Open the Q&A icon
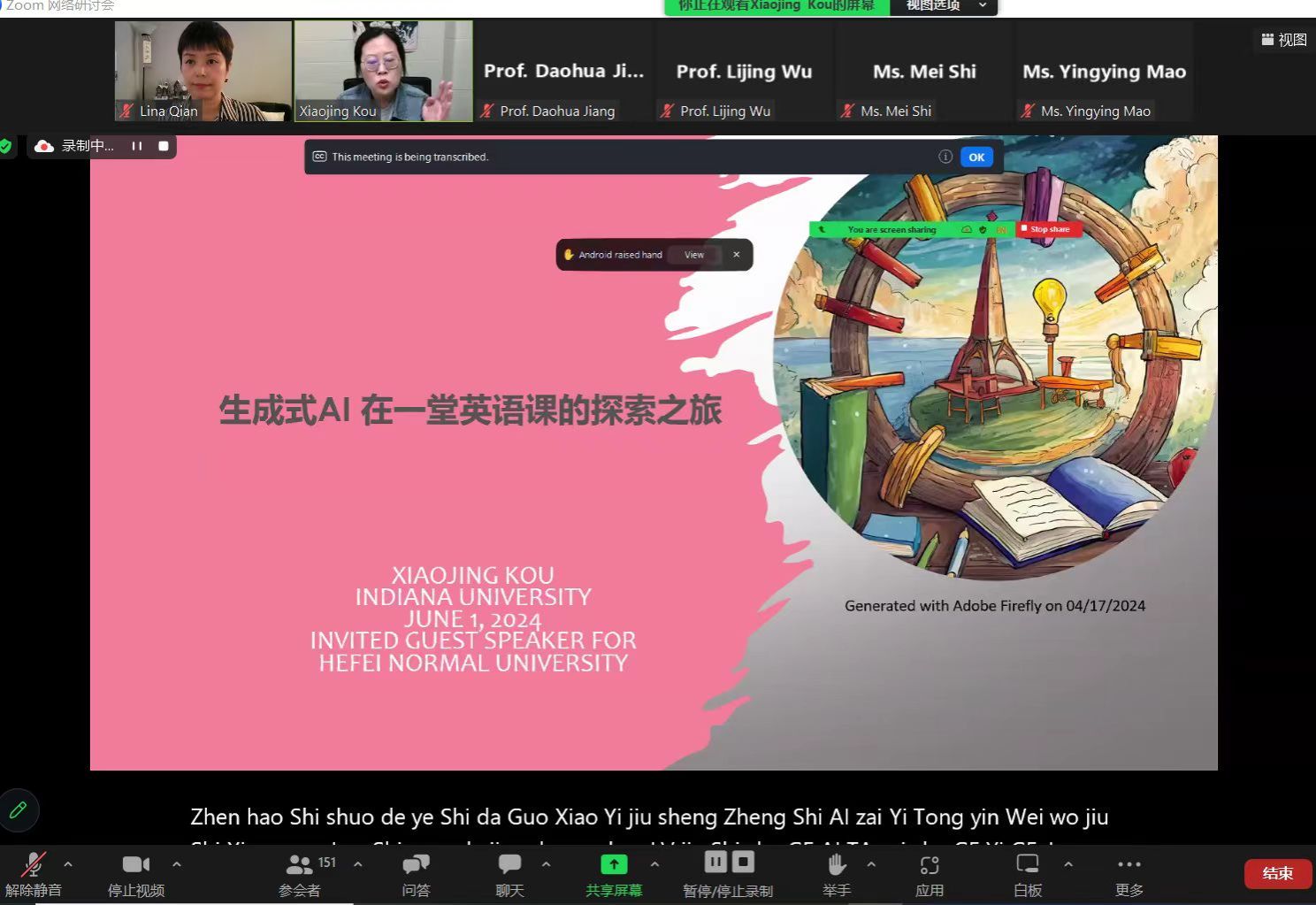 click(x=416, y=864)
